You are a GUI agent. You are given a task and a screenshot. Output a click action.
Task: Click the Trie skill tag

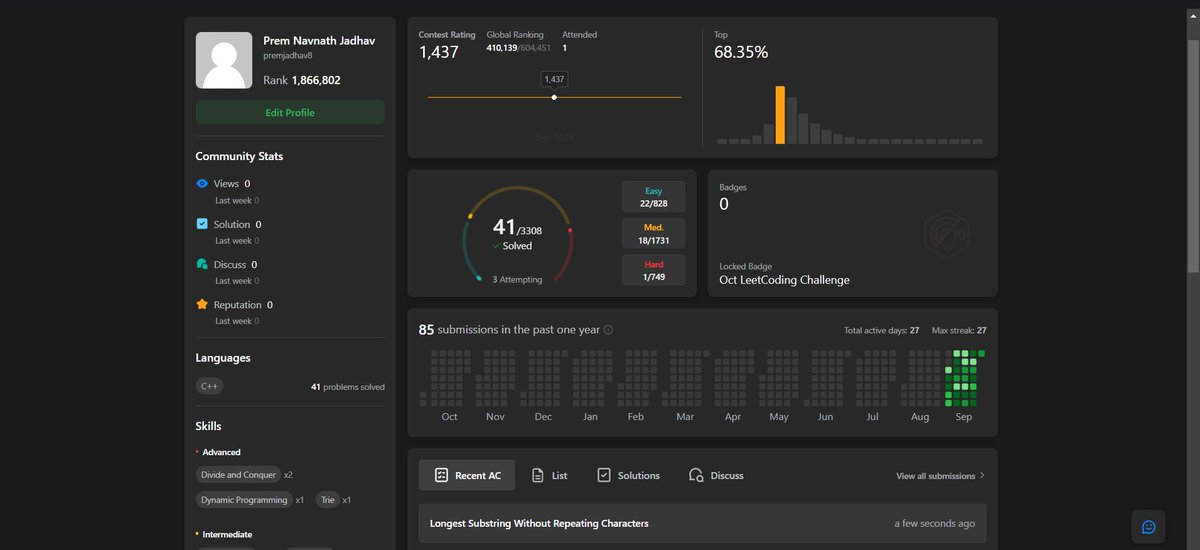[x=327, y=499]
